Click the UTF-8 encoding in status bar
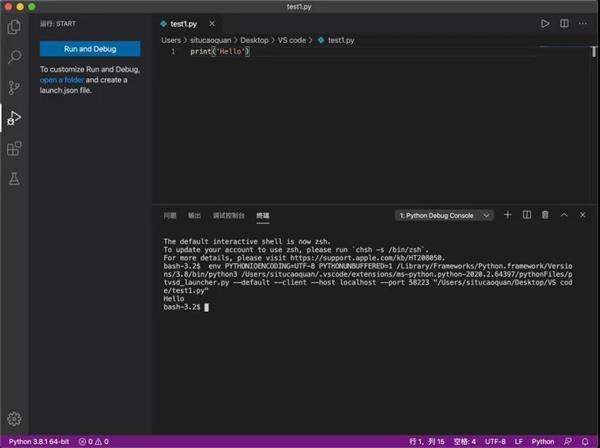 [496, 441]
